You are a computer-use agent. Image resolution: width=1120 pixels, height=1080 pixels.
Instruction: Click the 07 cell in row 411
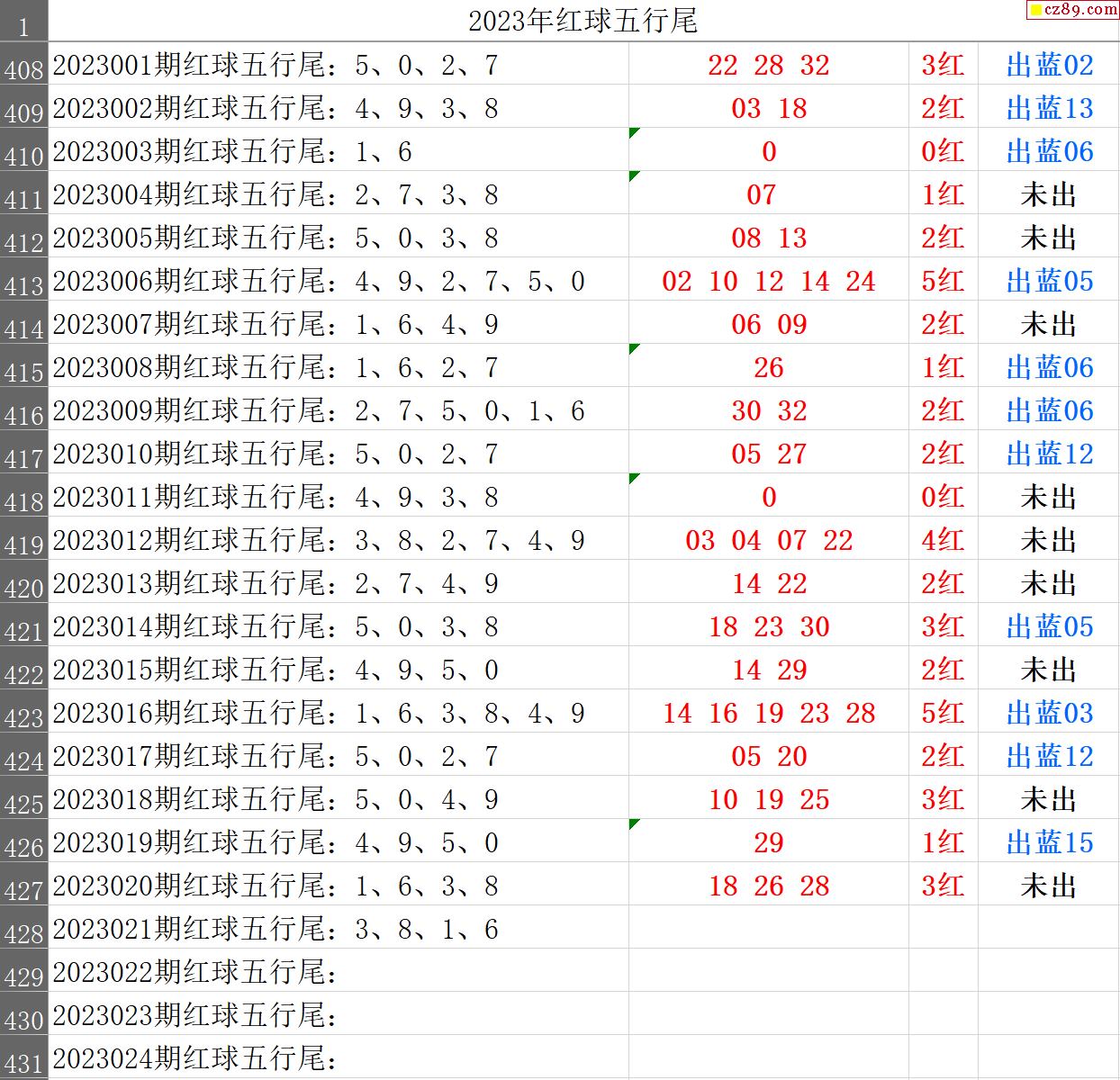769,193
